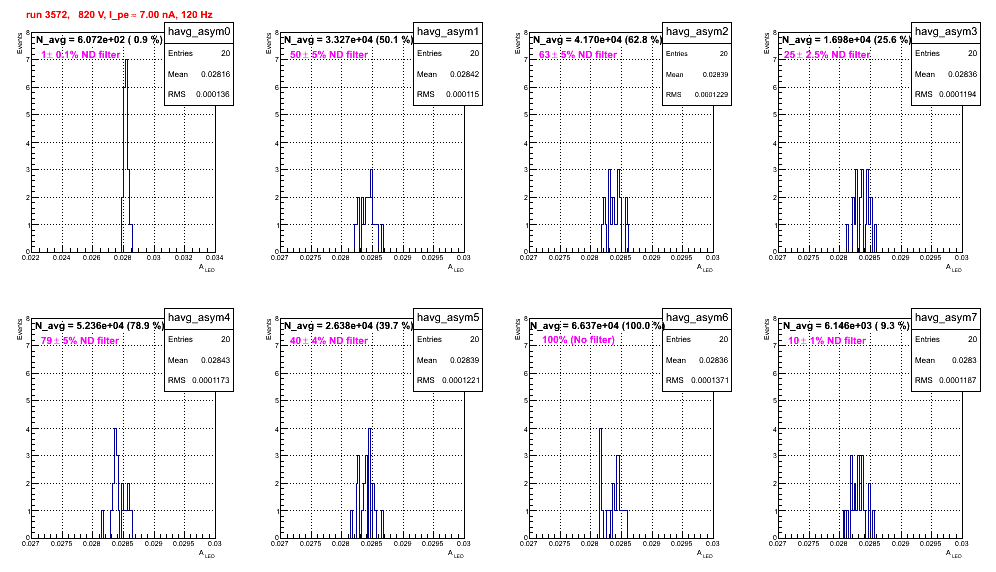The height and width of the screenshot is (572, 996).
Task: Click the 100% (No filter) label
Action: [x=578, y=340]
